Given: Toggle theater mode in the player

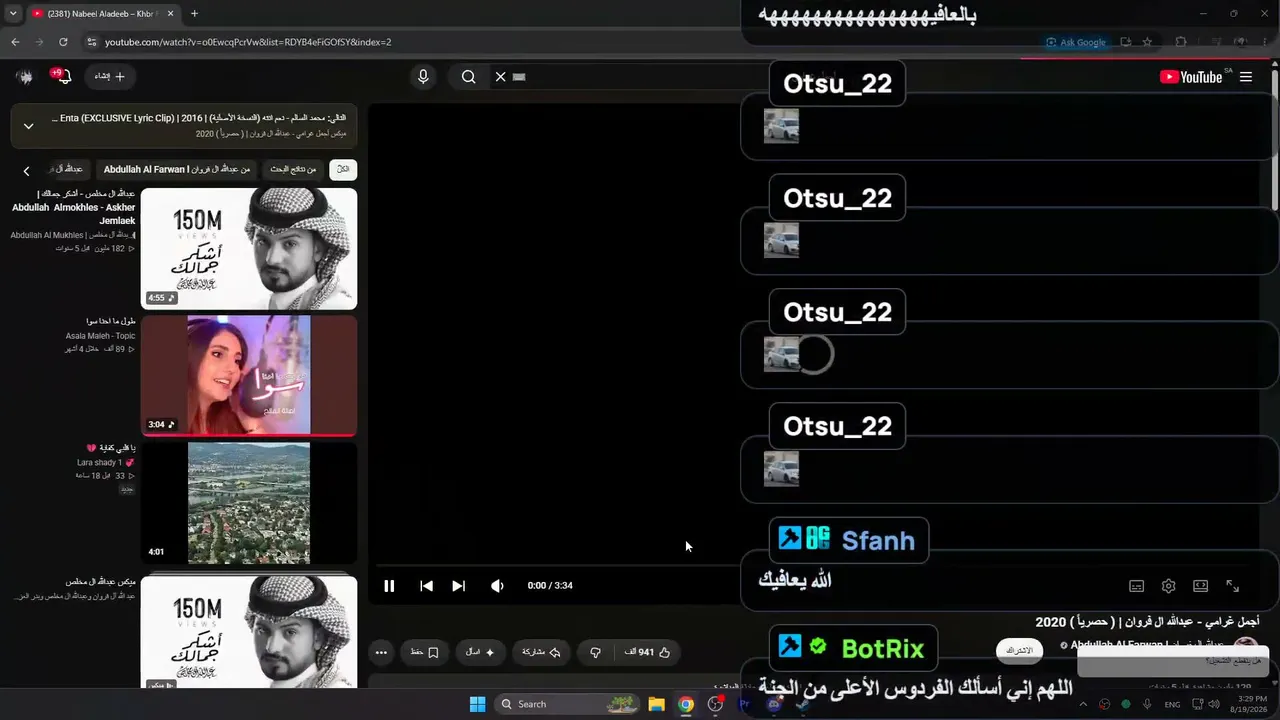Looking at the screenshot, I should tap(1200, 586).
